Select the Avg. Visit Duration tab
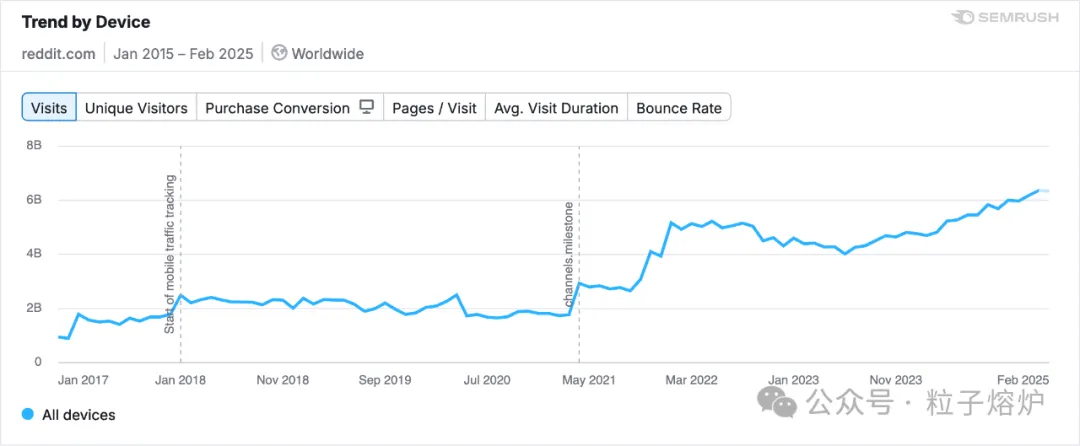The image size is (1080, 446). point(557,108)
